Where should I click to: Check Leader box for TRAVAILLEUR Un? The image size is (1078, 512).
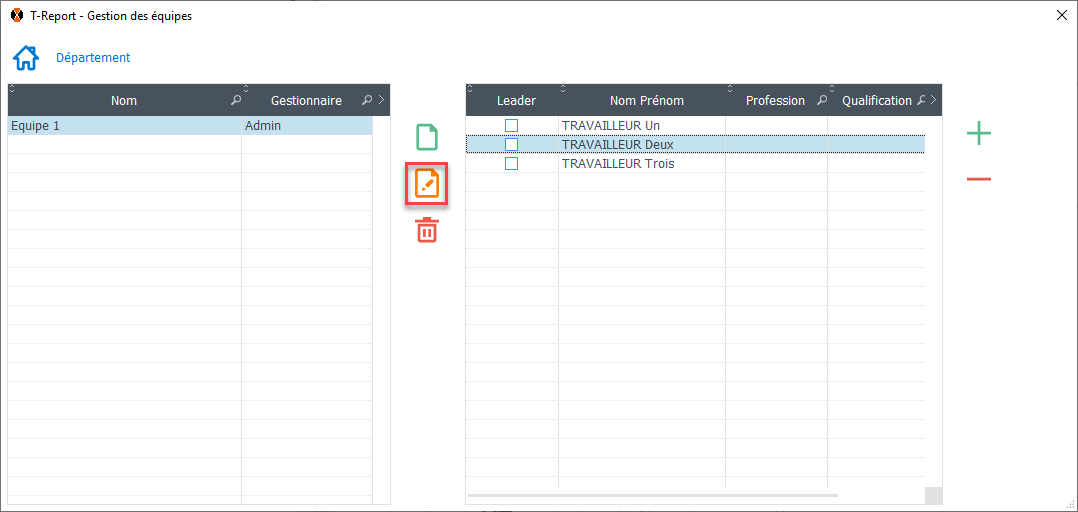click(511, 126)
